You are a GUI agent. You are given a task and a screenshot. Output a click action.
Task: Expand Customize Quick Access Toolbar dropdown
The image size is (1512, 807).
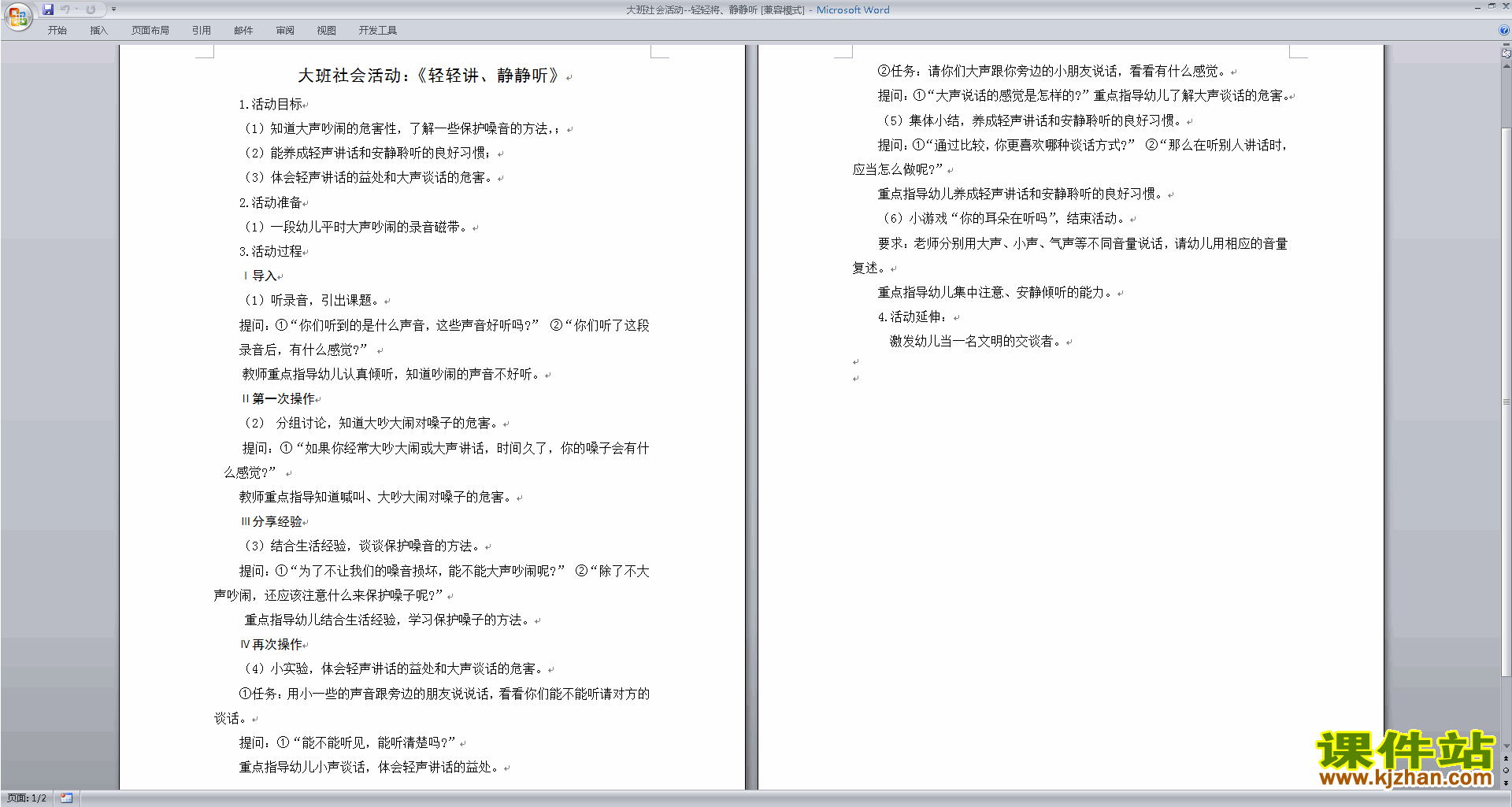(x=113, y=9)
